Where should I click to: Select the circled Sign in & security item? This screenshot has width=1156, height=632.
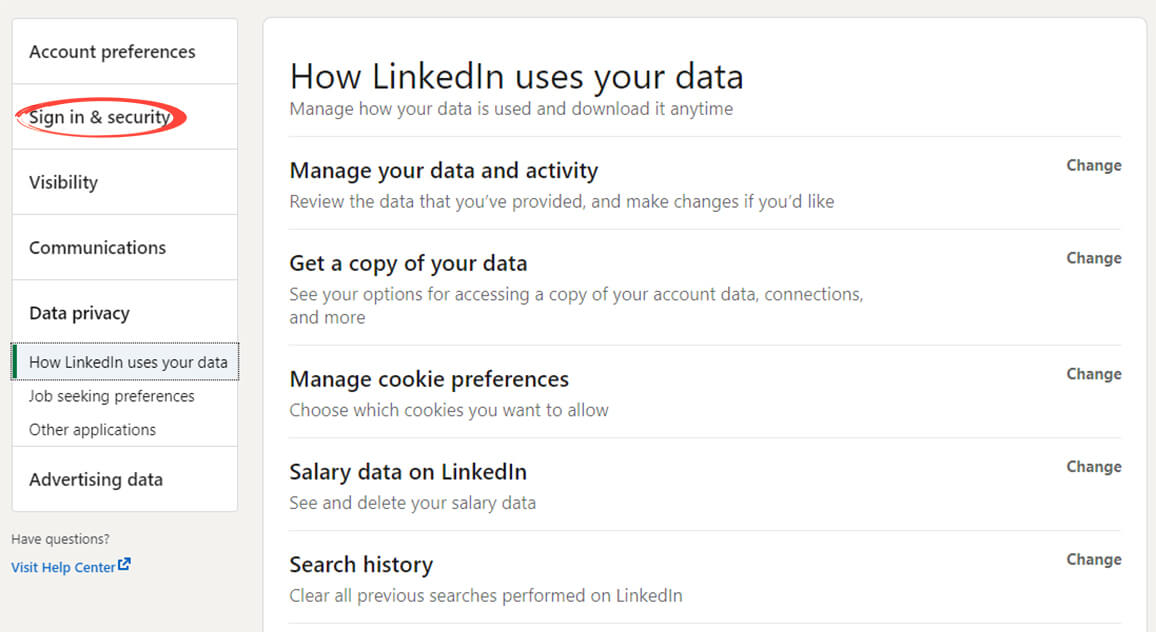point(97,116)
